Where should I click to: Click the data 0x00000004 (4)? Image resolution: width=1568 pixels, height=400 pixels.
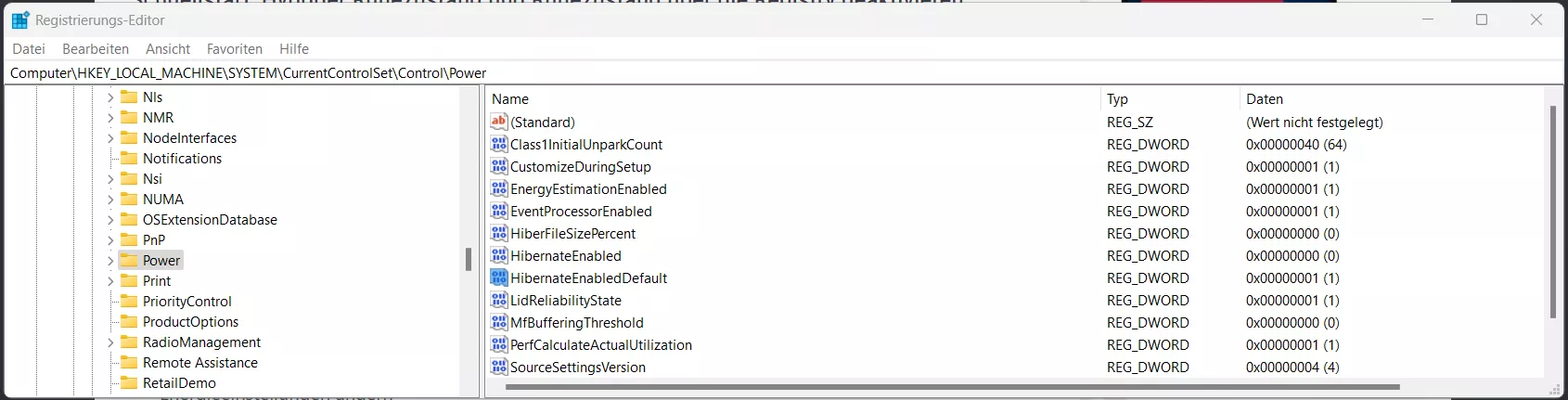1292,367
